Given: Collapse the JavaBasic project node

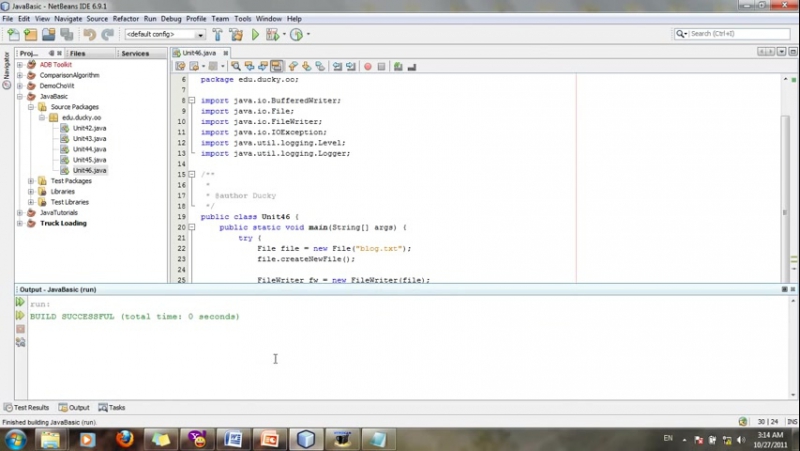Looking at the screenshot, I should point(20,96).
